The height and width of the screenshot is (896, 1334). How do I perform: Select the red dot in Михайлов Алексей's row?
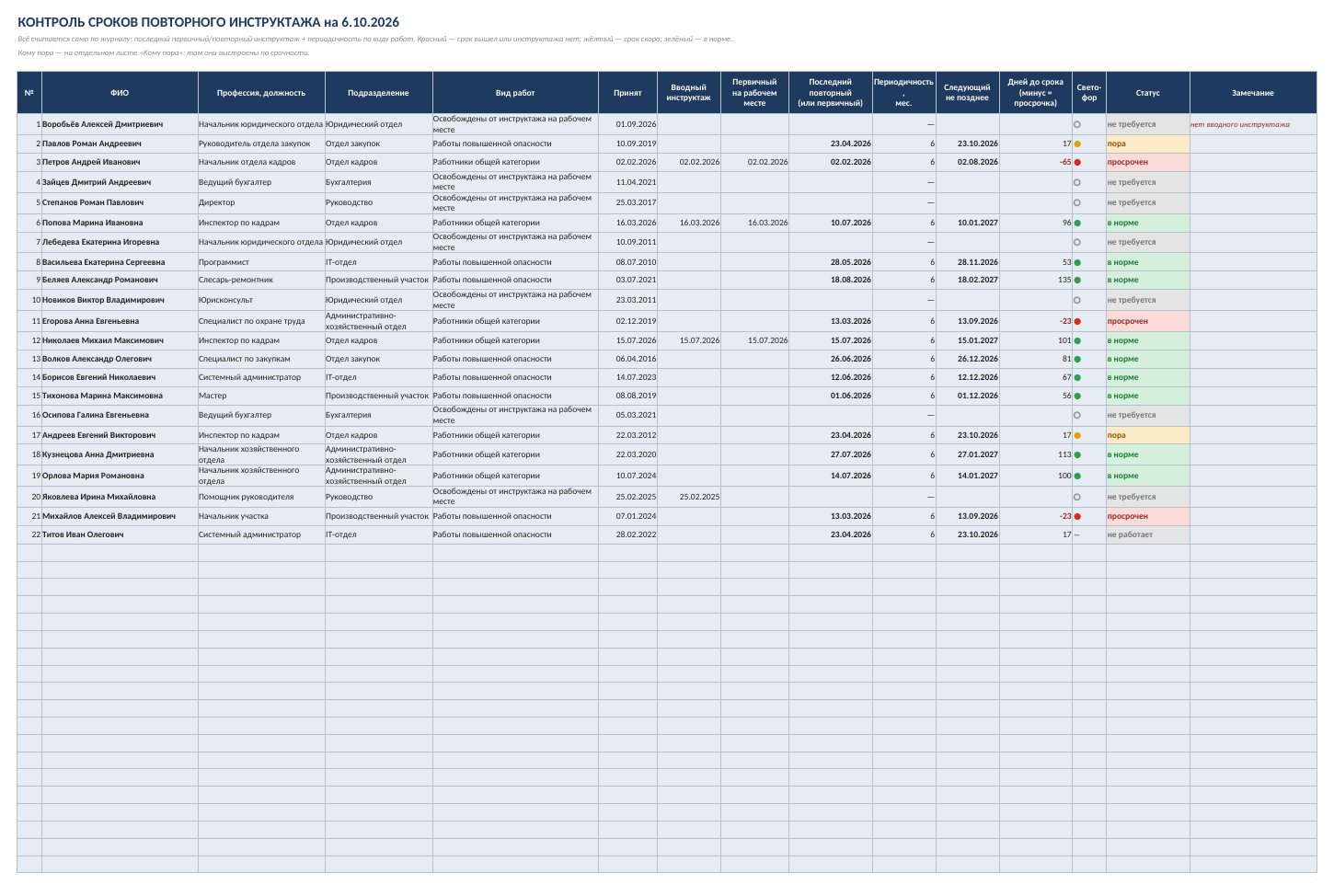coord(1077,516)
